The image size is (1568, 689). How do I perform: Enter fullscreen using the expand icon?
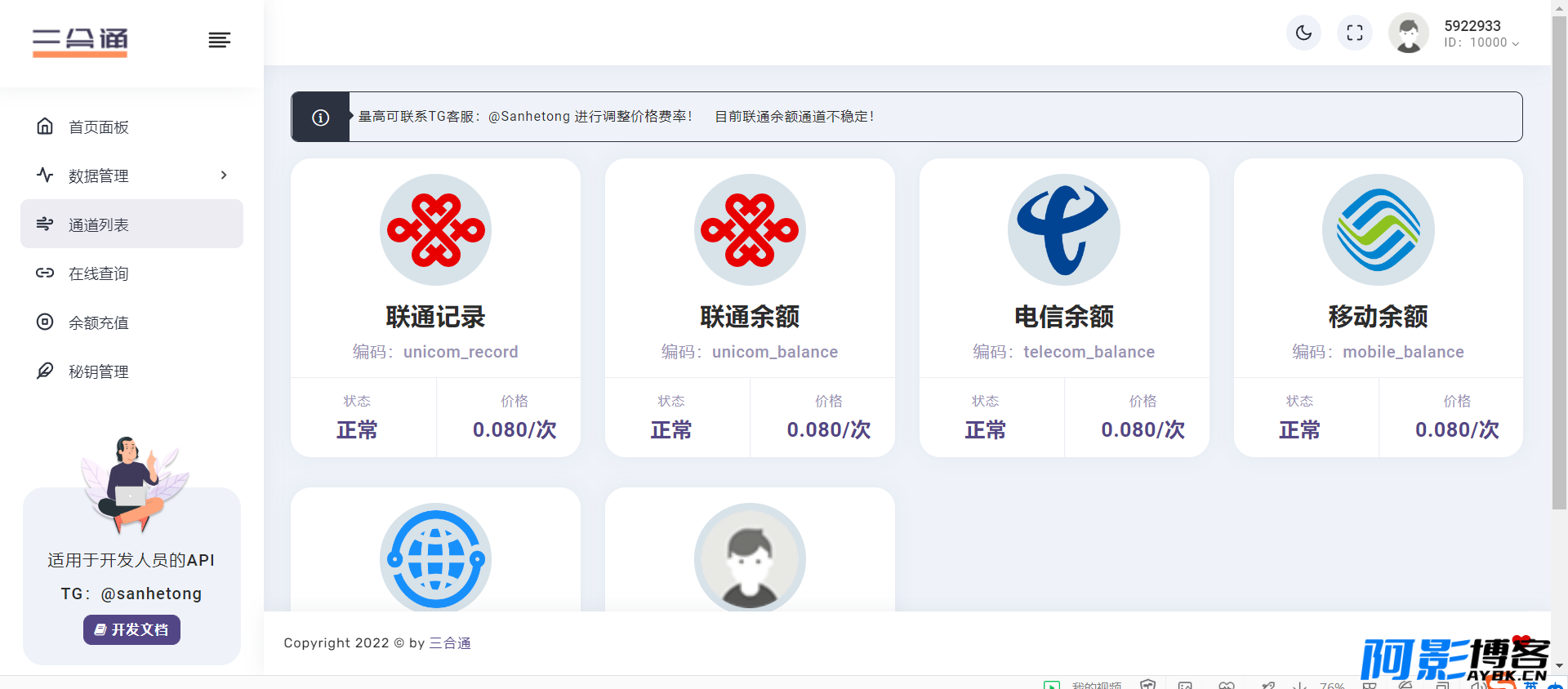1355,33
